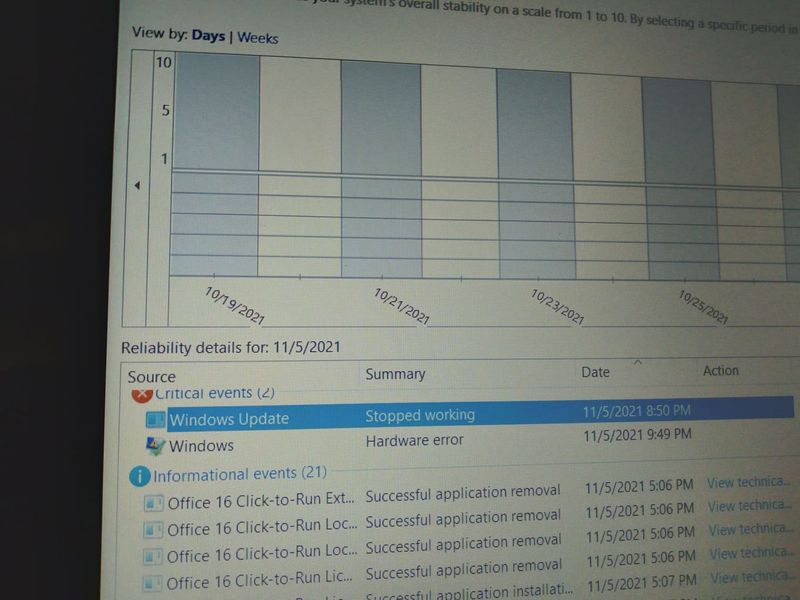The image size is (800, 600).
Task: Select the 10/23/2021 column in chart
Action: (x=536, y=176)
